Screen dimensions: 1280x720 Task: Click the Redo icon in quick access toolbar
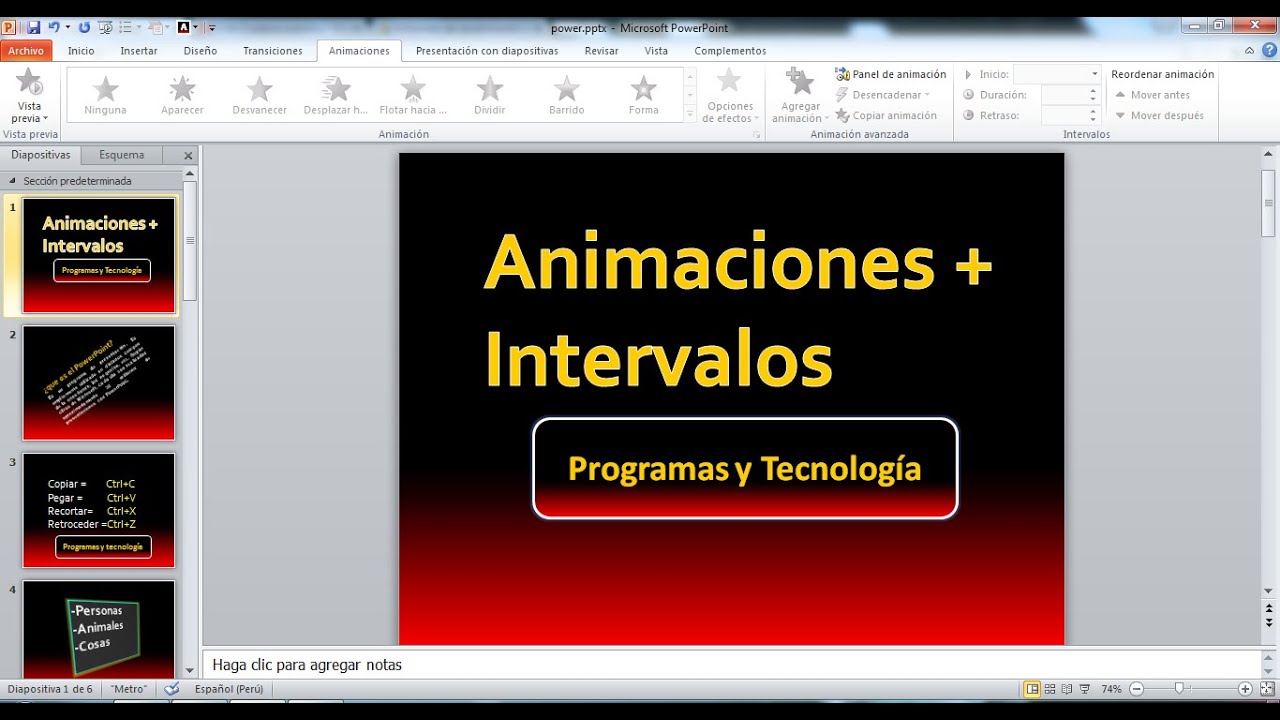pos(84,28)
